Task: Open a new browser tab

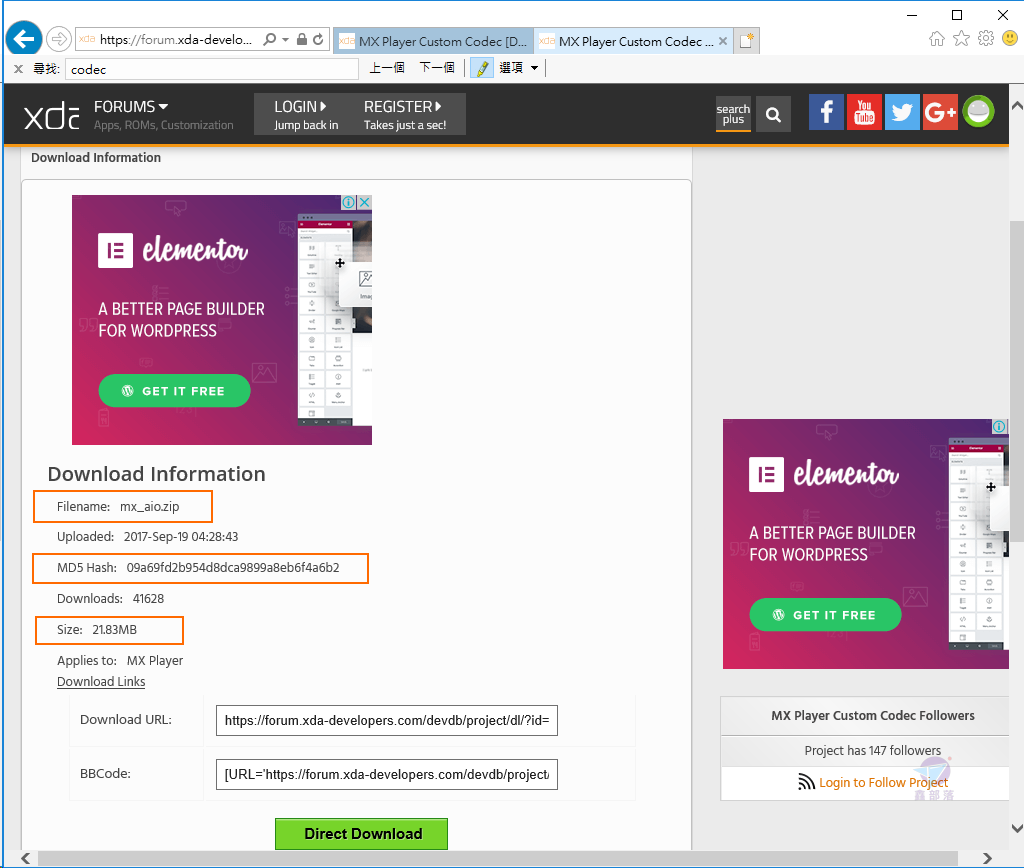Action: [x=746, y=40]
